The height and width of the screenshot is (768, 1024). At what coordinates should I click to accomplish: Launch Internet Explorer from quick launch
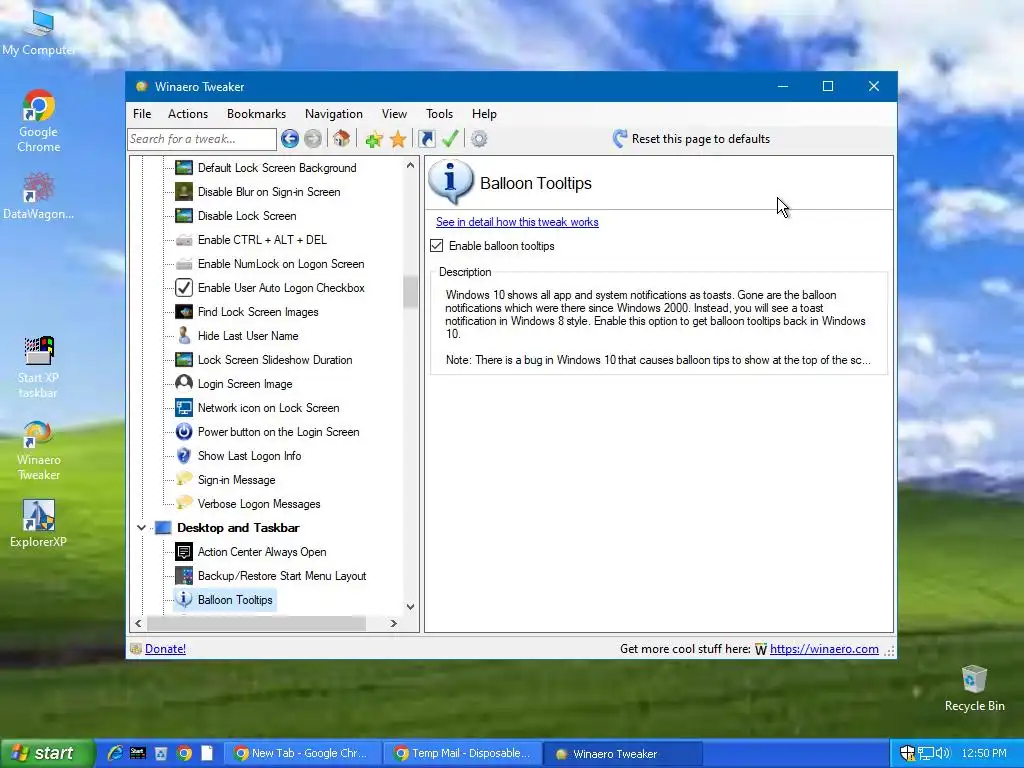click(x=115, y=753)
